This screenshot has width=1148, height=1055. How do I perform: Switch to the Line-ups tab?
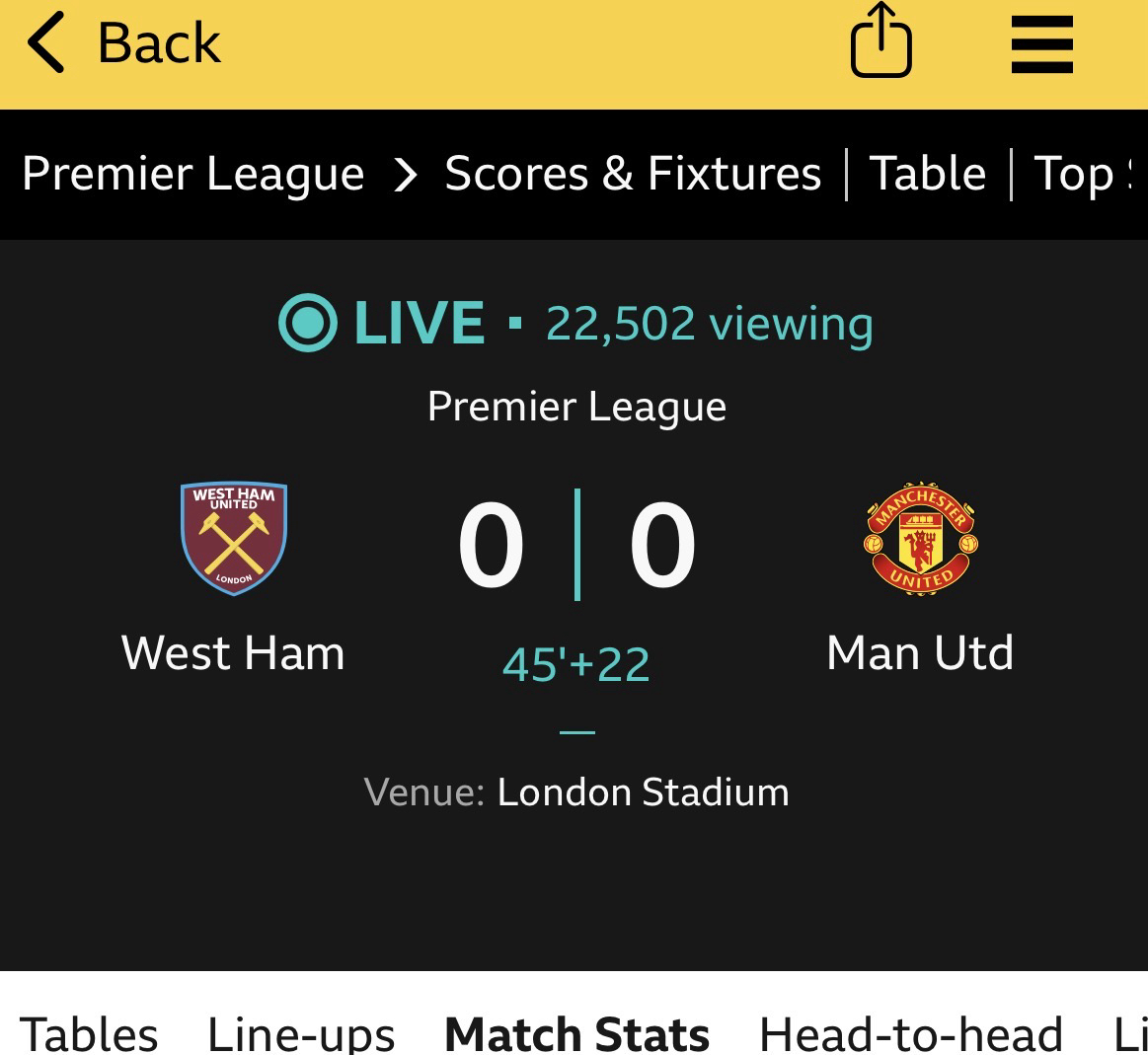pyautogui.click(x=301, y=1032)
